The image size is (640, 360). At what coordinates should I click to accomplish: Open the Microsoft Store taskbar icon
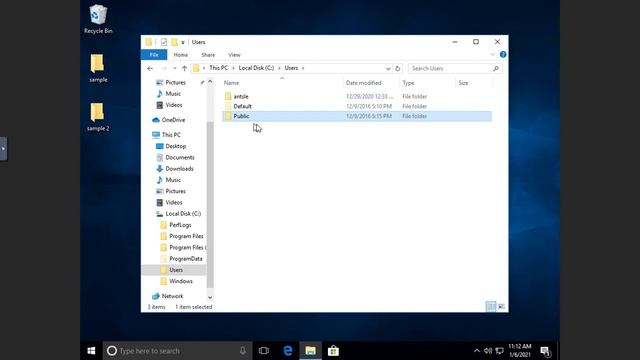pos(333,351)
